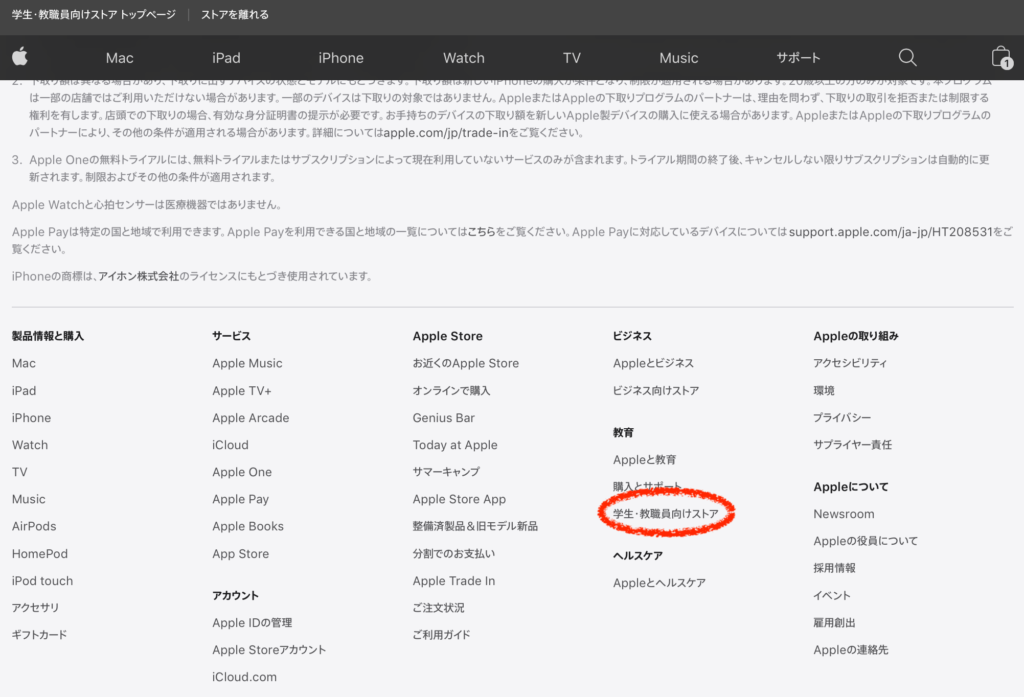
Task: Click the アイホン株式会社 link
Action: click(x=138, y=276)
